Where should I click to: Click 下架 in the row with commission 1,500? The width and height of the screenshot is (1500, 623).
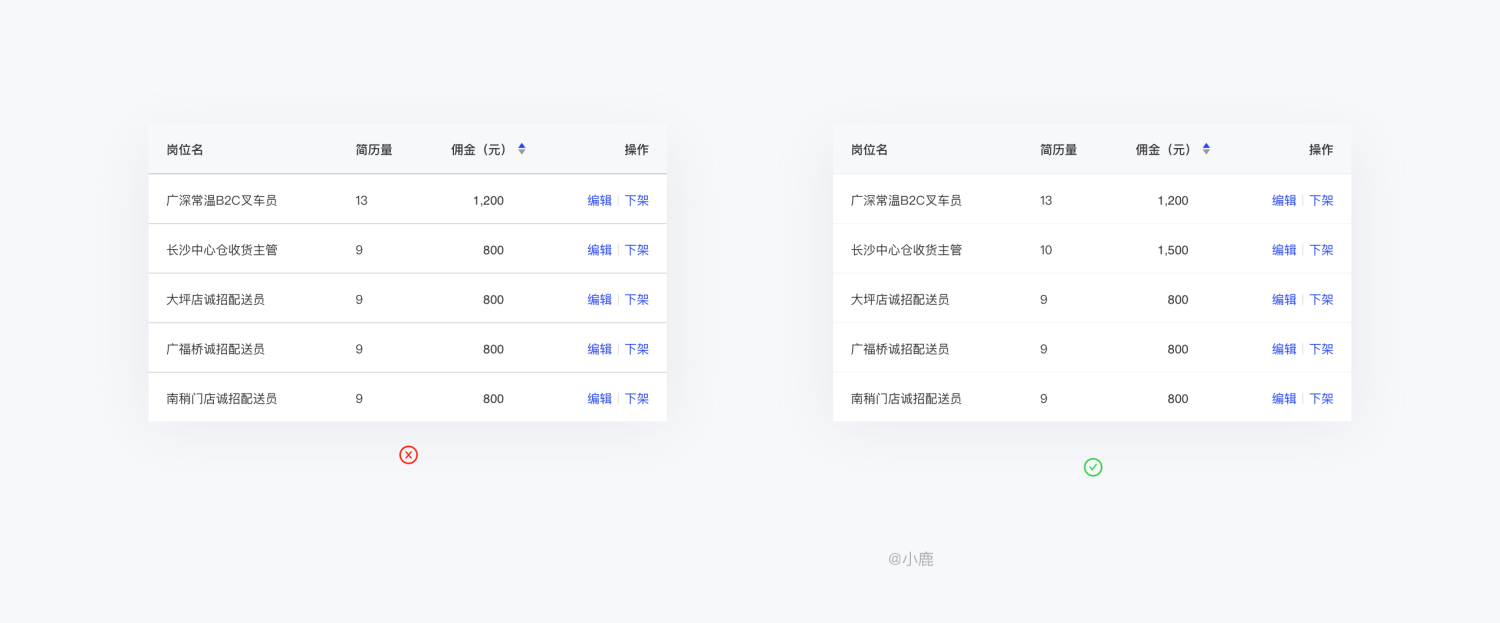pyautogui.click(x=1322, y=250)
